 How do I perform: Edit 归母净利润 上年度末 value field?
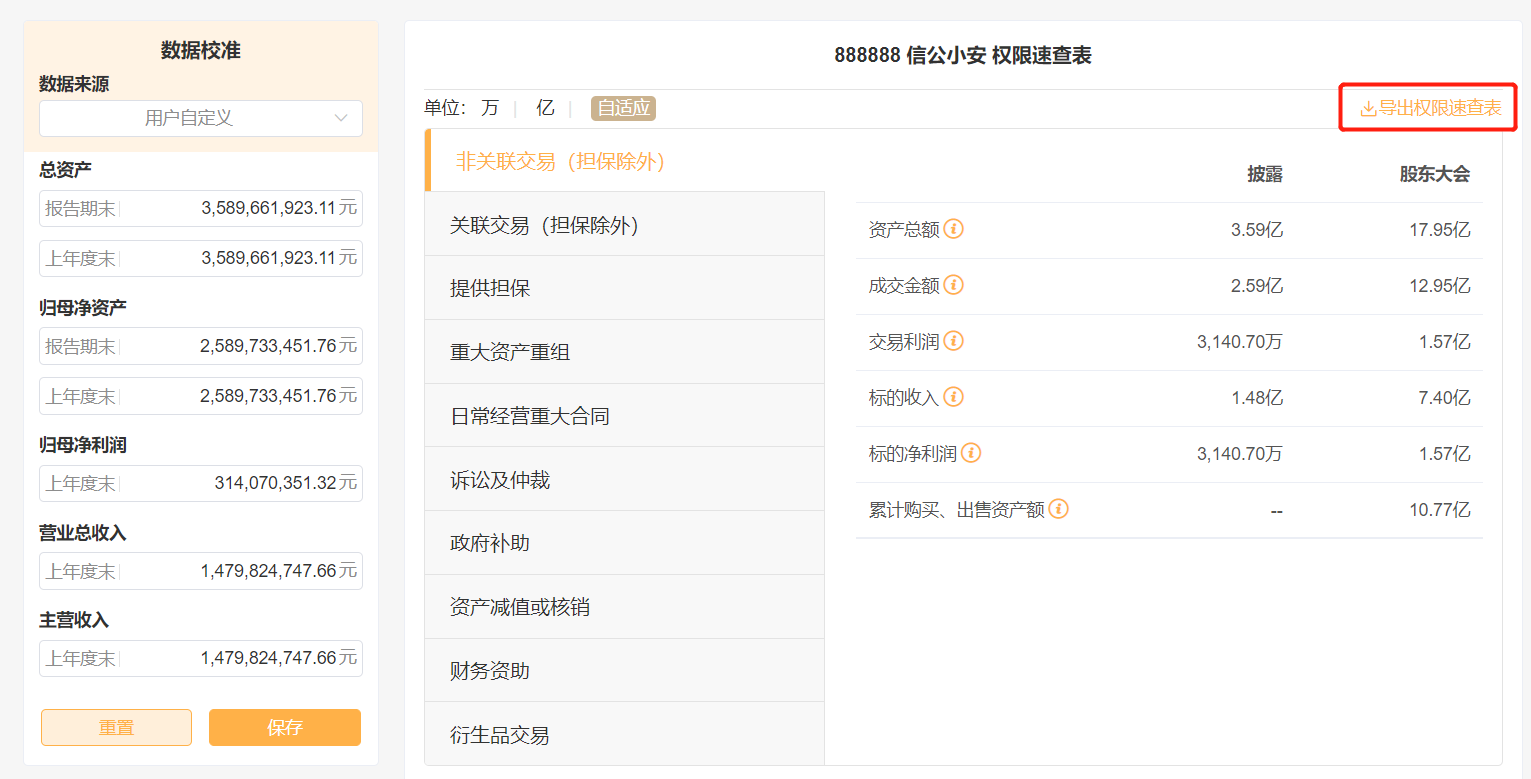coord(201,483)
